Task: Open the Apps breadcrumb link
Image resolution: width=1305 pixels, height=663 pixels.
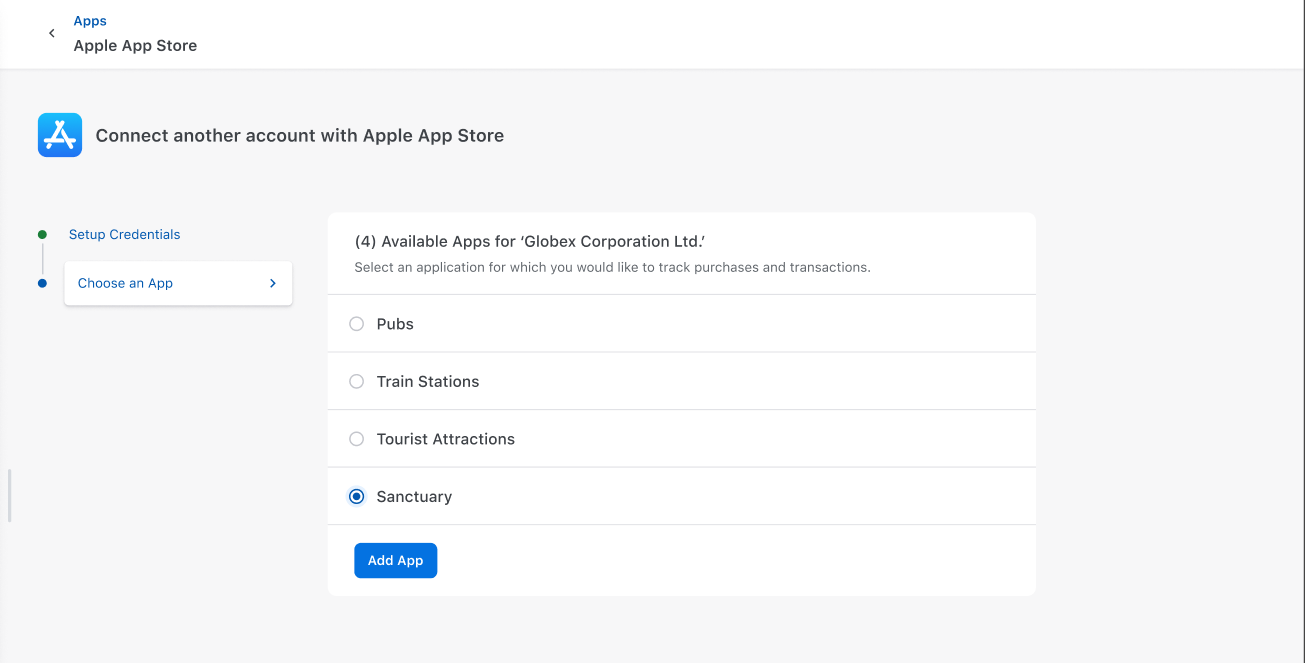Action: [x=90, y=21]
